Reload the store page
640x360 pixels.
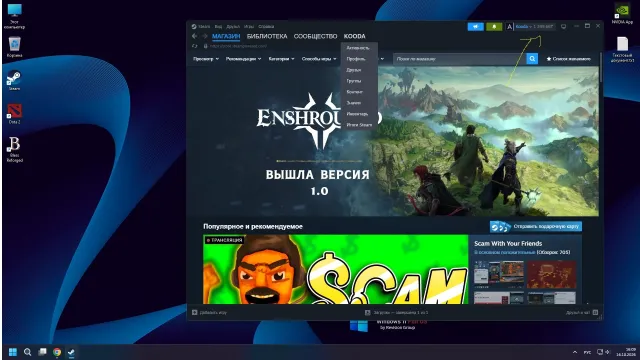point(195,46)
